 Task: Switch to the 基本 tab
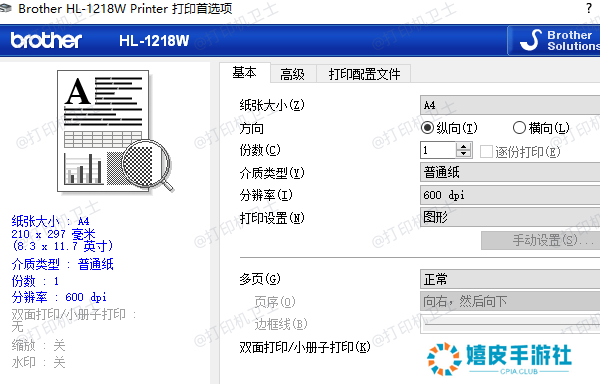[x=245, y=72]
